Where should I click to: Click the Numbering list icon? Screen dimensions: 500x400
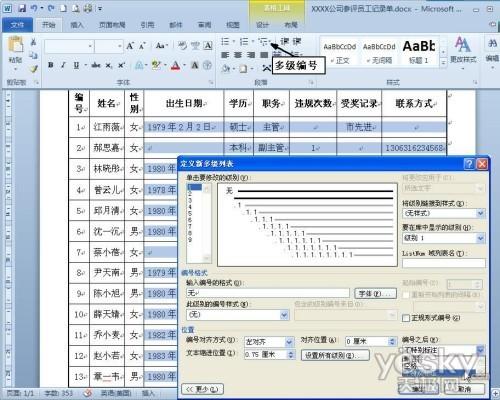244,41
